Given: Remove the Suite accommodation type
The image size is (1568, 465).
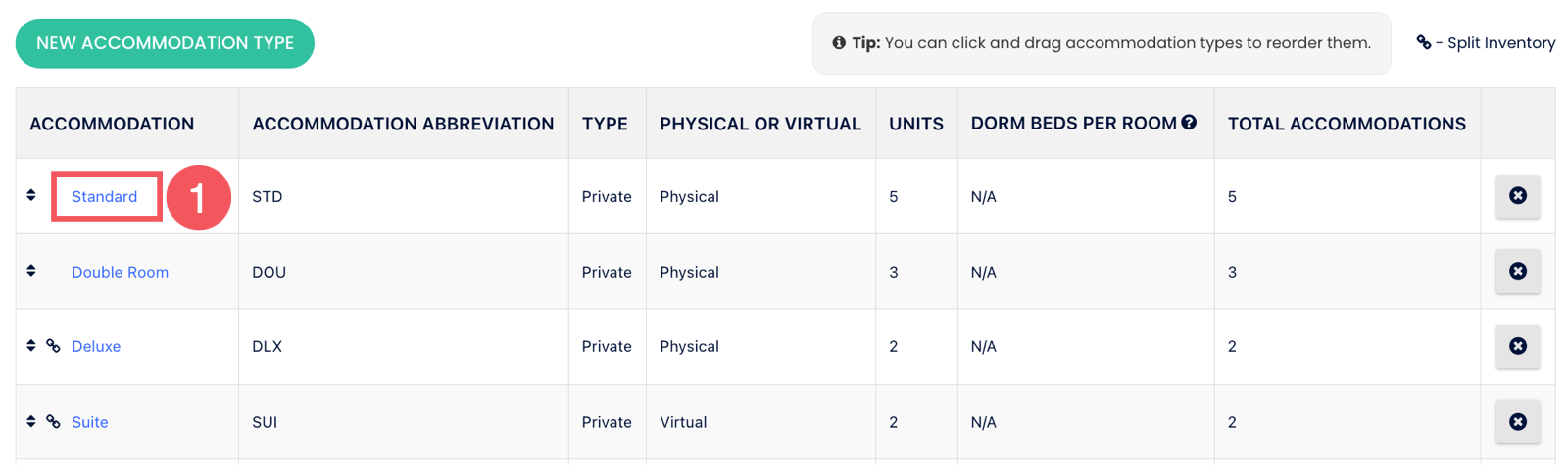Looking at the screenshot, I should pos(1517,422).
